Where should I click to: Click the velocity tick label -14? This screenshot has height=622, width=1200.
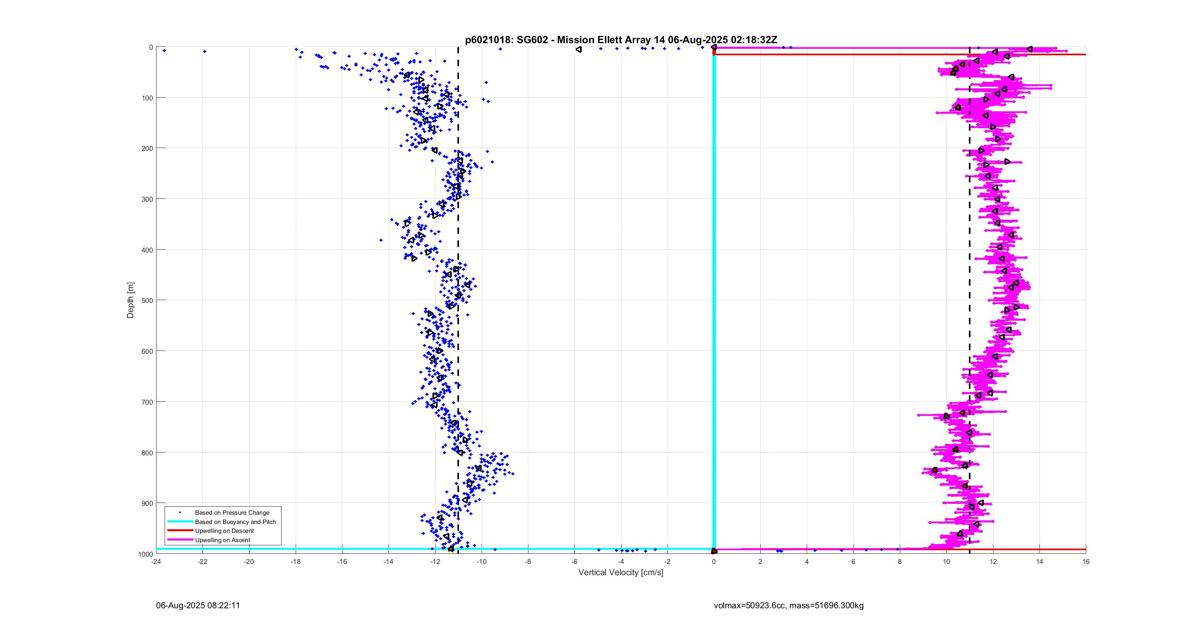coord(388,561)
